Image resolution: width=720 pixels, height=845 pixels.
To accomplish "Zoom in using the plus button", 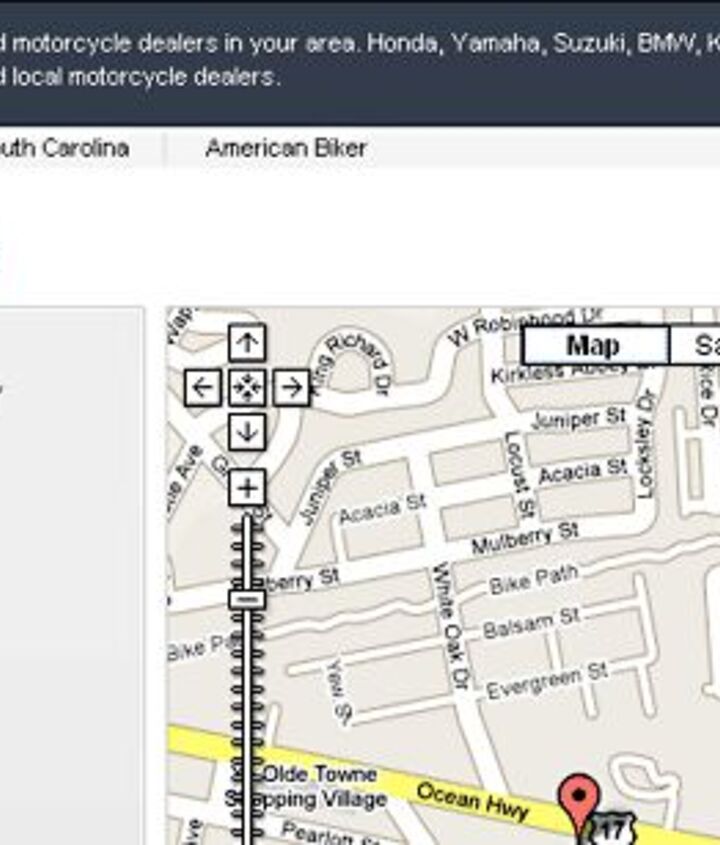I will pyautogui.click(x=246, y=488).
